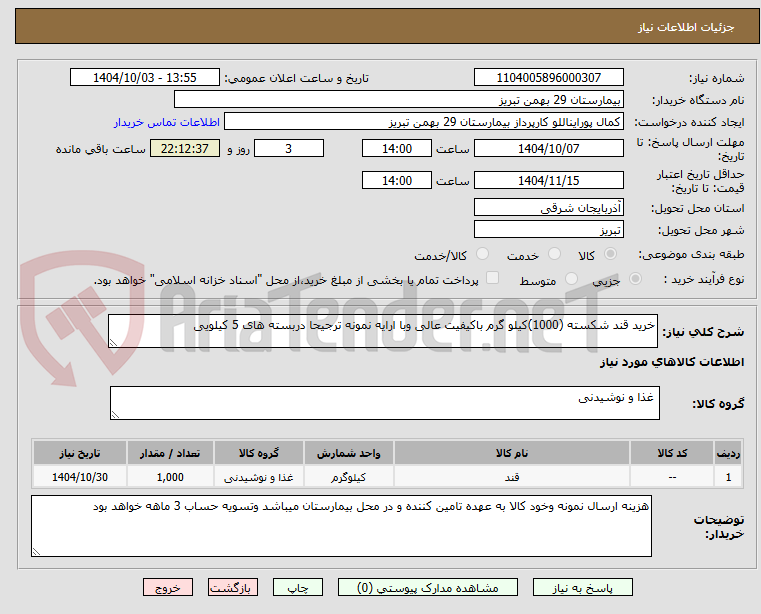Click the -- item code cell
Viewport: 761px width, 614px height.
[x=672, y=477]
